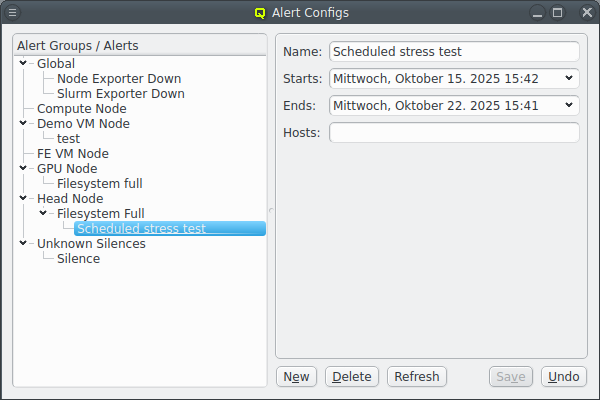Select Slurm Exporter Down alert
Image resolution: width=600 pixels, height=400 pixels.
point(121,93)
